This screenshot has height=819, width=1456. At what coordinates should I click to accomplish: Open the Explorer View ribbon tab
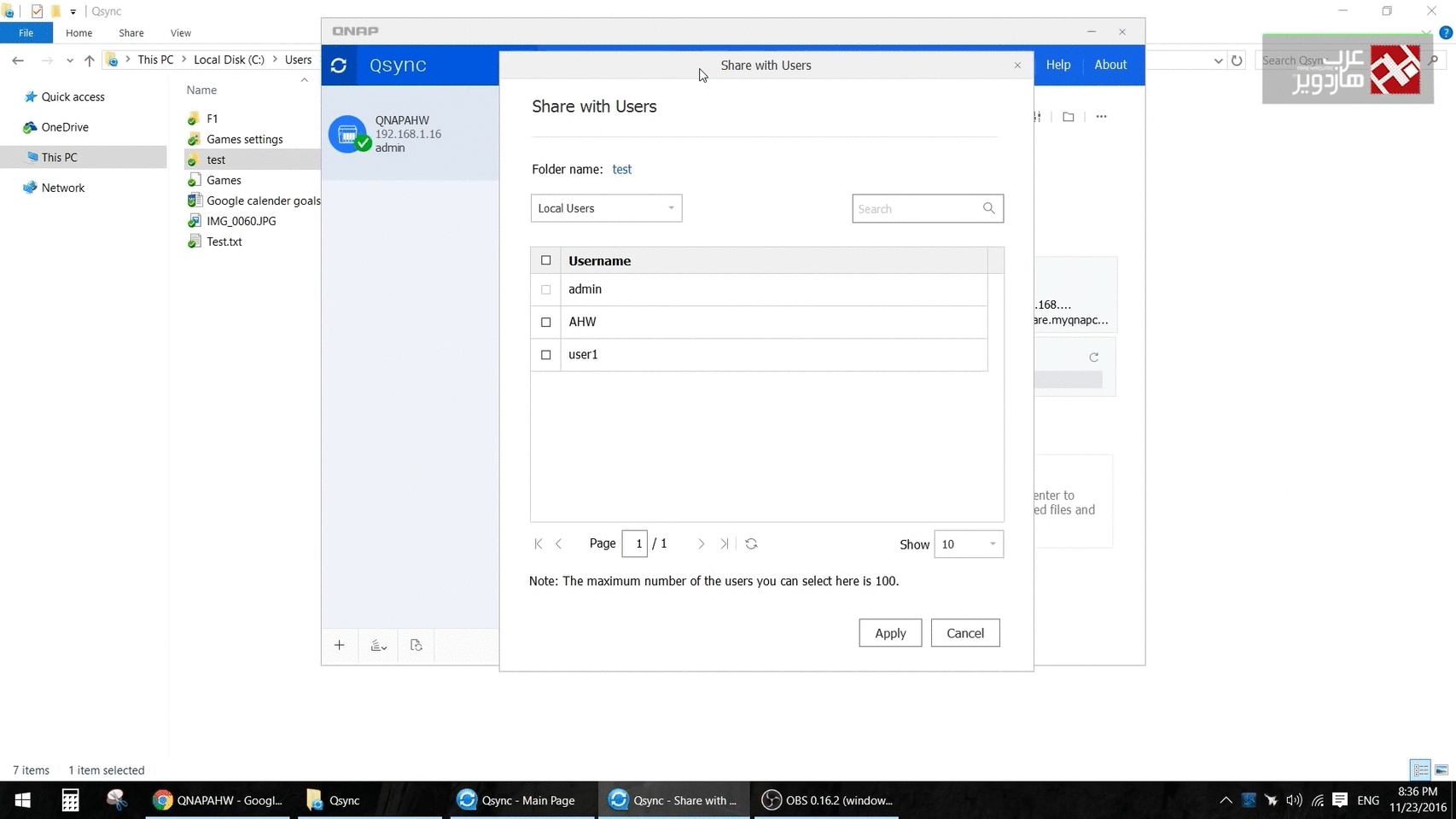coord(180,32)
